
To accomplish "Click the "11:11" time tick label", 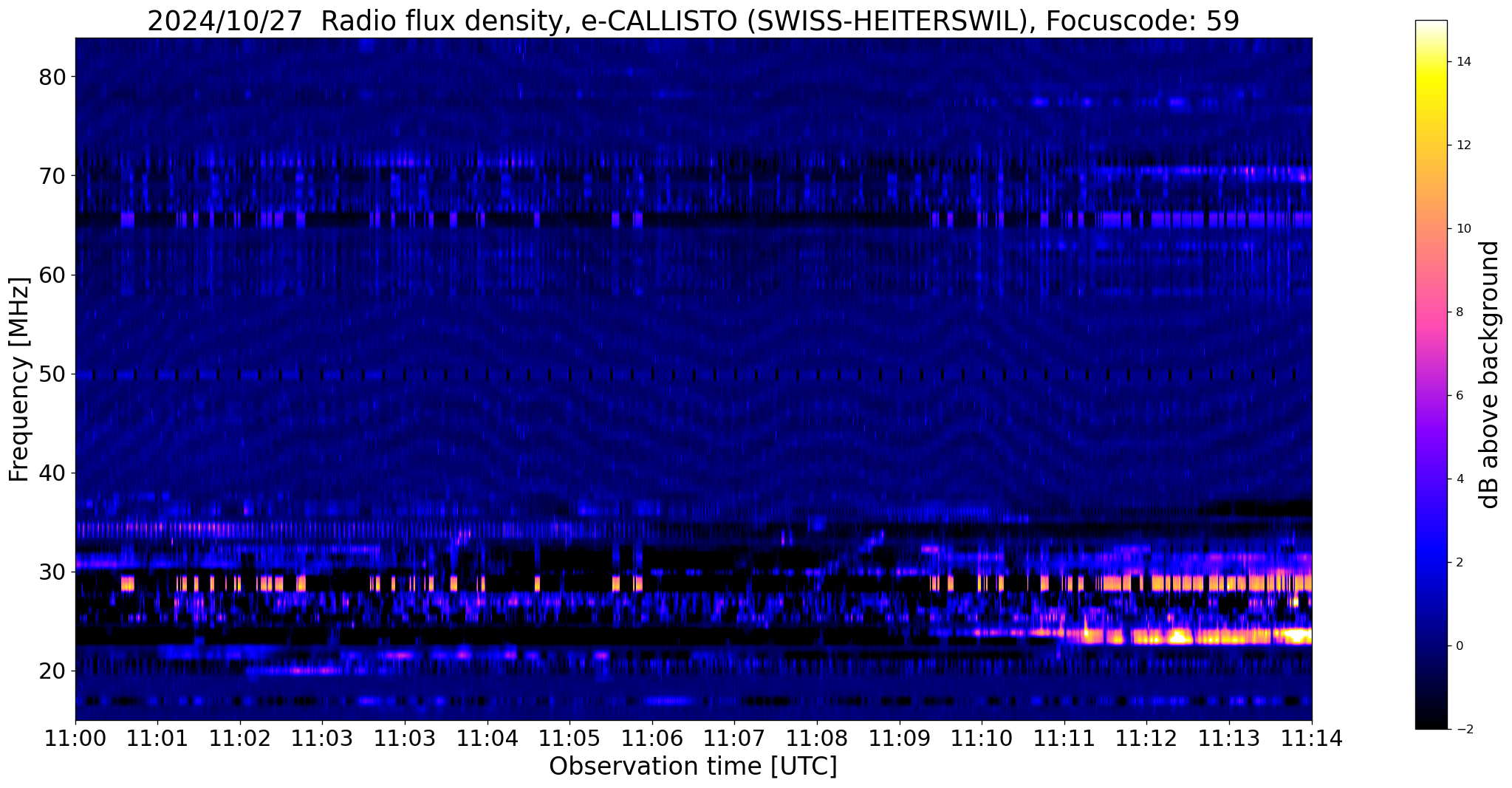I will 1064,738.
